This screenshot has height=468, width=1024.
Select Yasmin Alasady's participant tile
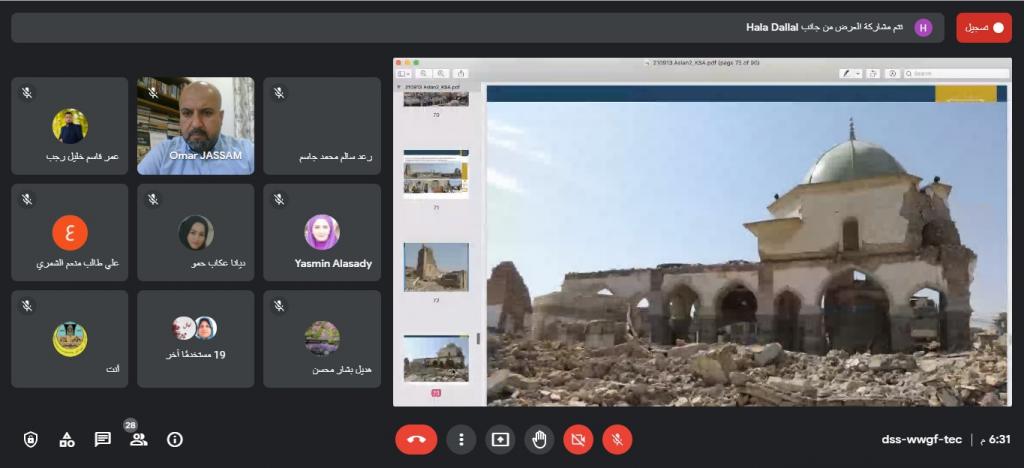[x=322, y=232]
